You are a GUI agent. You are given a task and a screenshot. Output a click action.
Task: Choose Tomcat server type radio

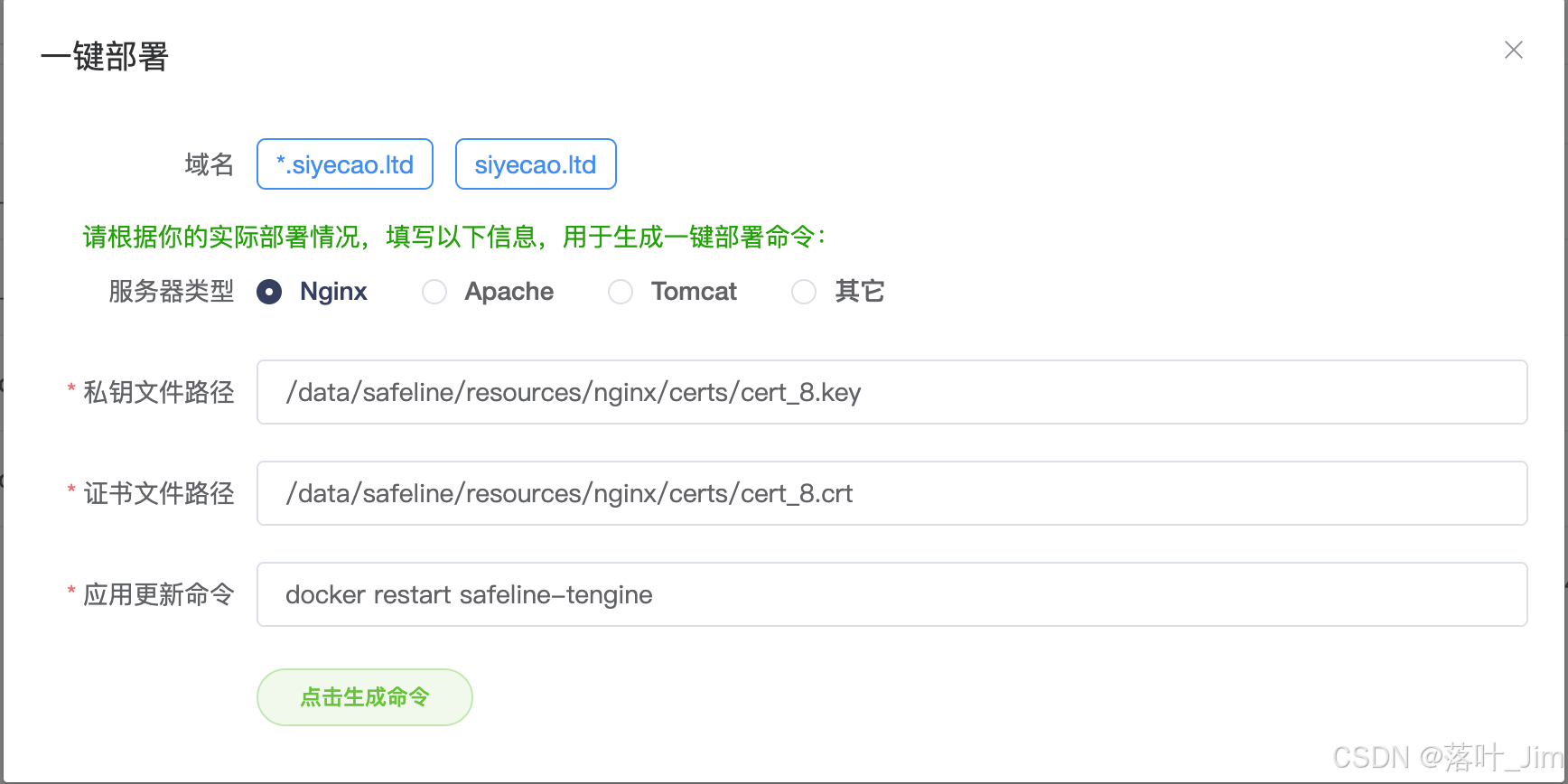pos(621,292)
